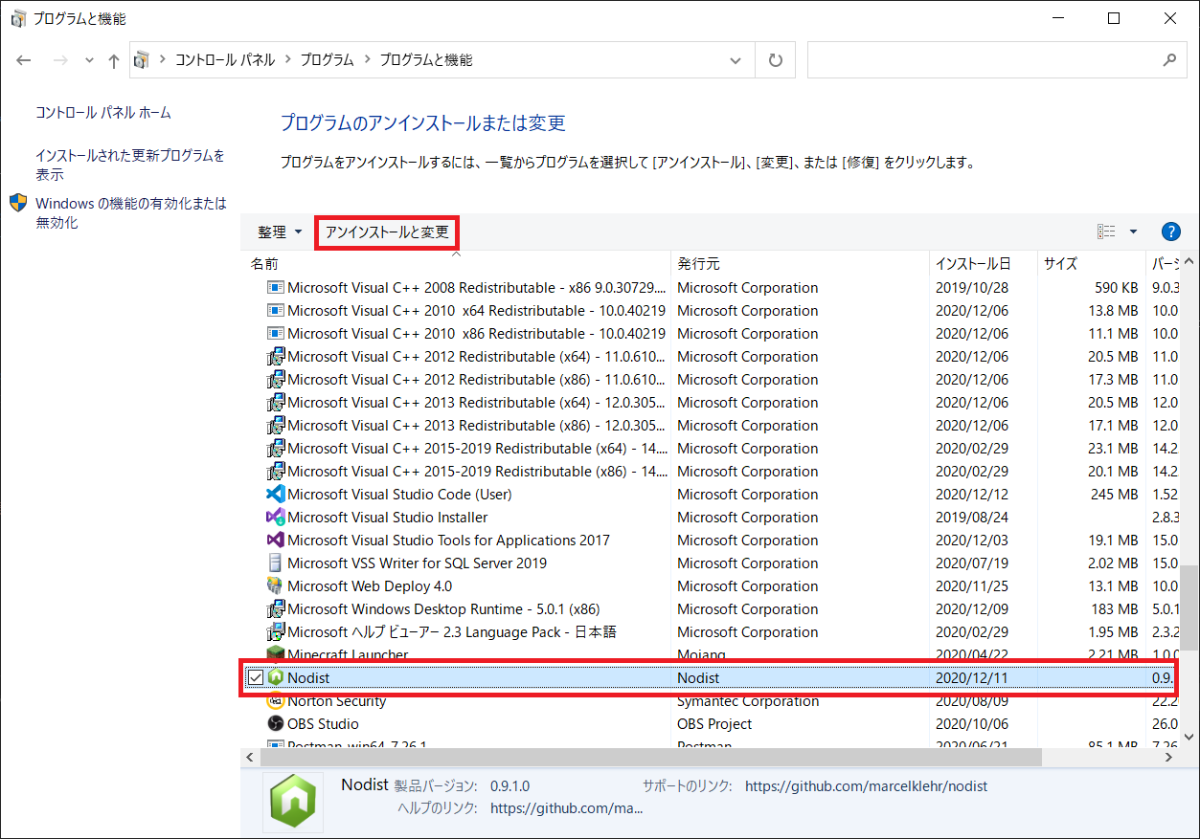1200x839 pixels.
Task: Uncheck the Nodist row checkbox
Action: coord(256,678)
